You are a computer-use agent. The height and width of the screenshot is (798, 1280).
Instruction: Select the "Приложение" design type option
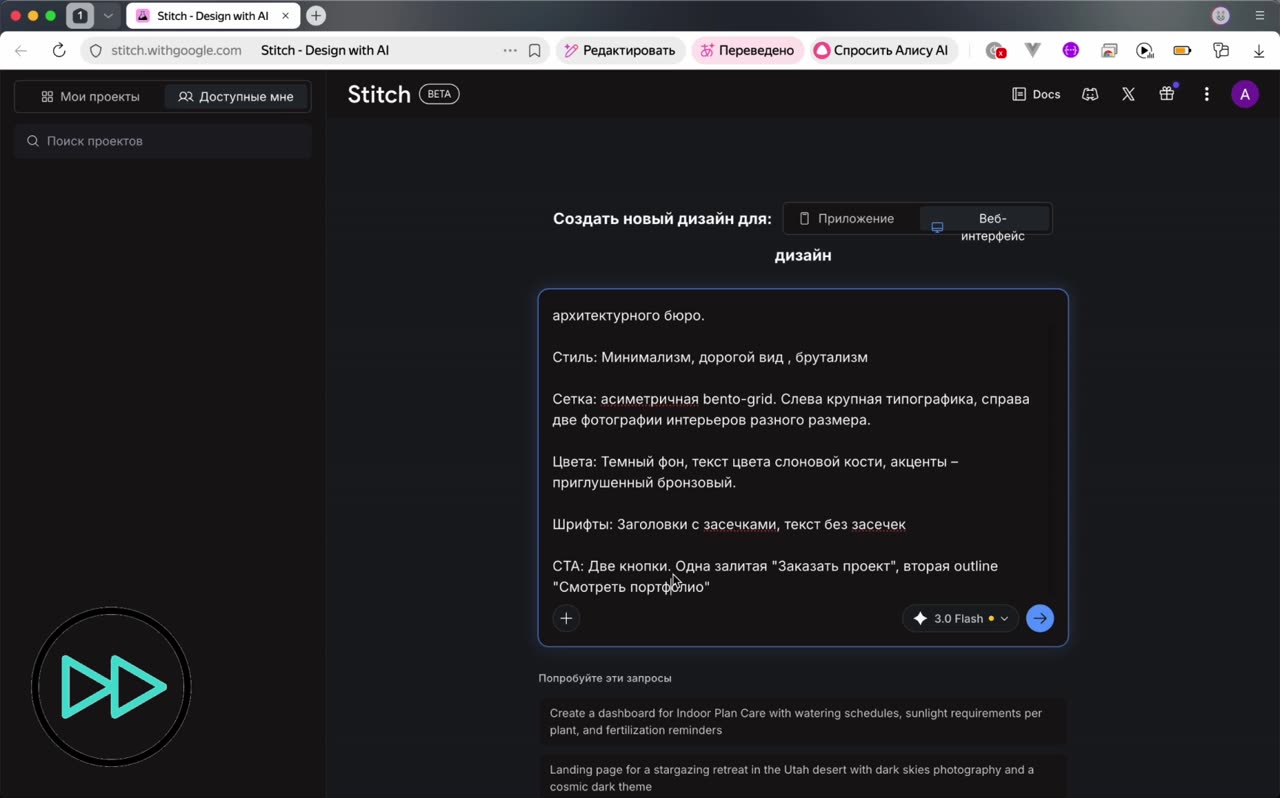pyautogui.click(x=847, y=219)
